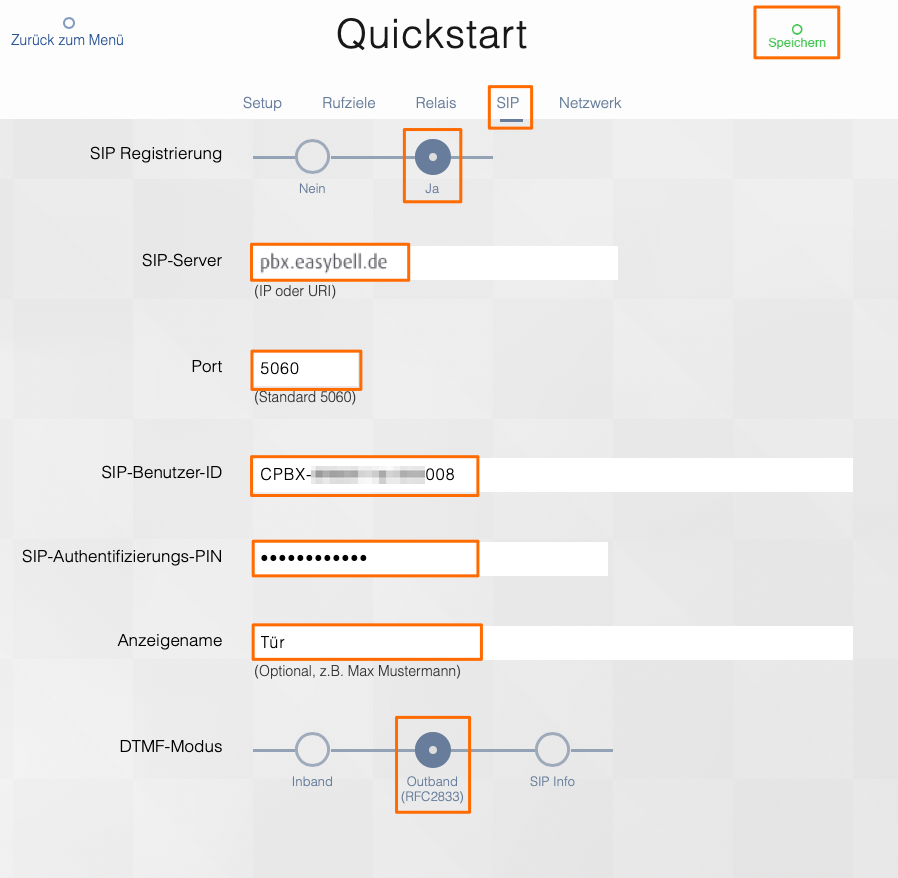
Task: Switch to the Rufziele tab
Action: pos(349,103)
